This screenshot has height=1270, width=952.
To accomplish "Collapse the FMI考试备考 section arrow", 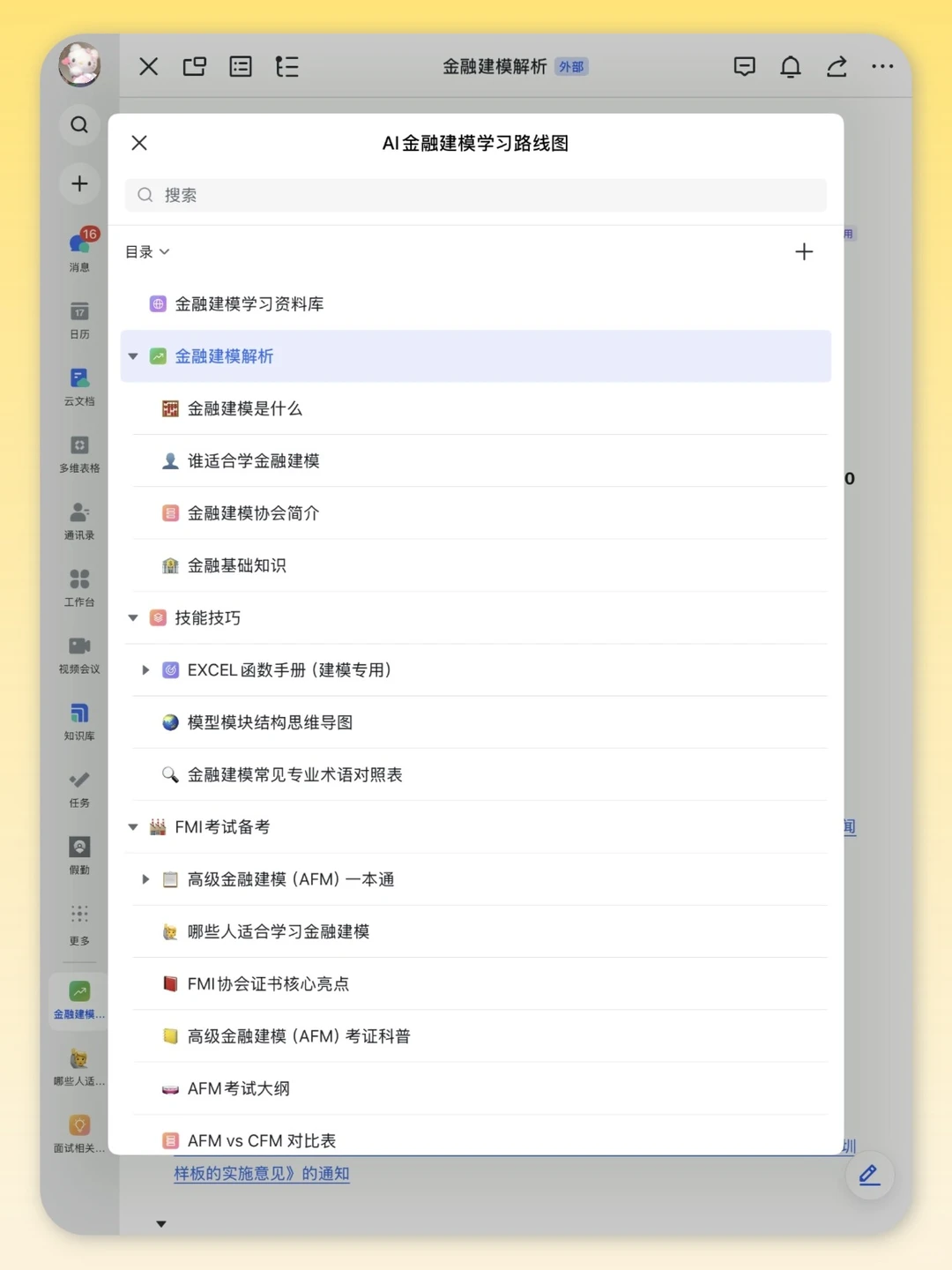I will 133,827.
